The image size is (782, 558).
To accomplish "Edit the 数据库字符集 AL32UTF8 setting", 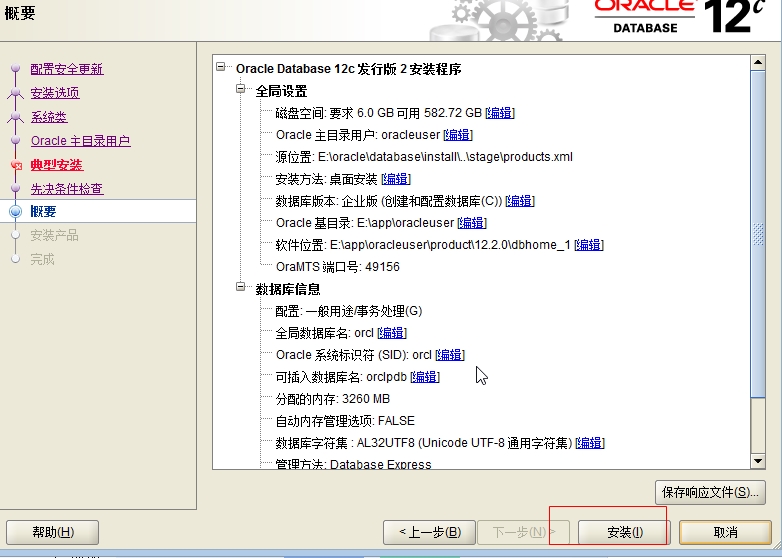I will [x=590, y=442].
